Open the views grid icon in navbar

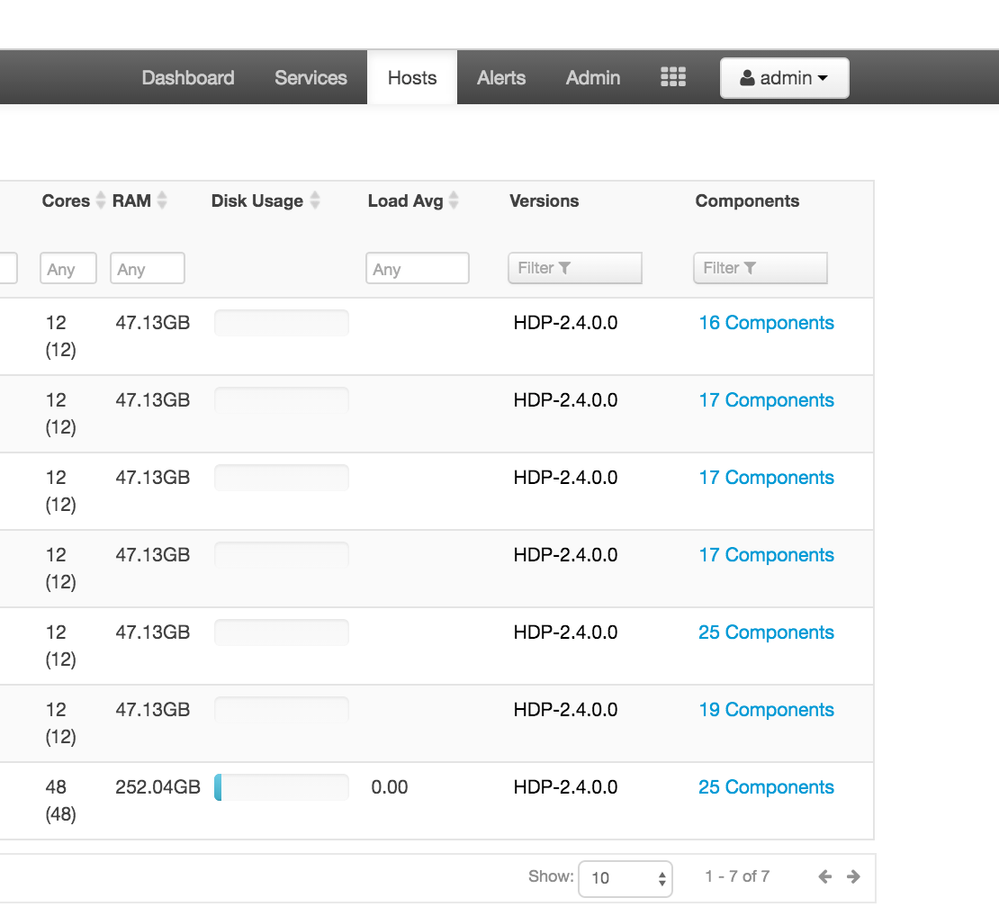(x=673, y=78)
